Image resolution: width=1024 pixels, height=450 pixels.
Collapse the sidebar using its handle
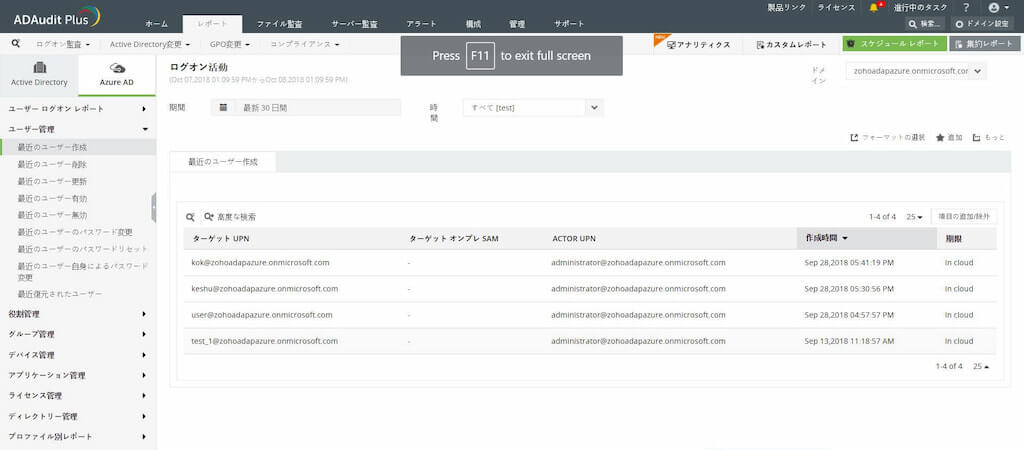(x=153, y=208)
